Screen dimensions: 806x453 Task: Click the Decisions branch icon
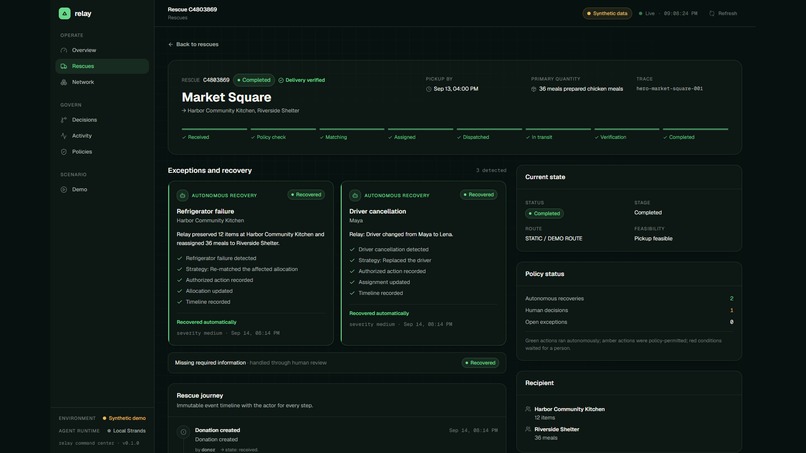(x=64, y=120)
